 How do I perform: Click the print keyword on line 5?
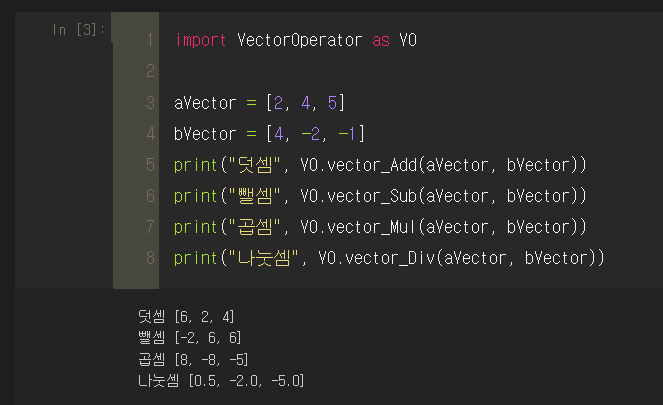tap(195, 165)
